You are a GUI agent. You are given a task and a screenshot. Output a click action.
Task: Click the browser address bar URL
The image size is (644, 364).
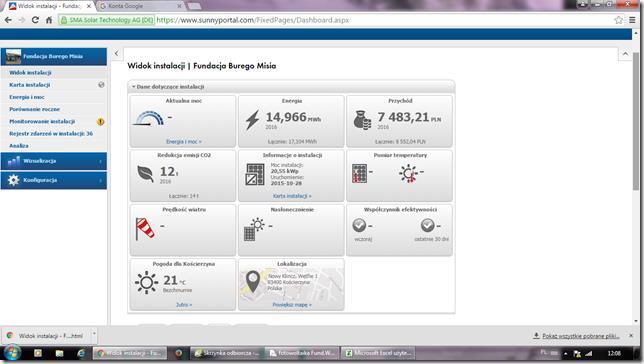[253, 20]
